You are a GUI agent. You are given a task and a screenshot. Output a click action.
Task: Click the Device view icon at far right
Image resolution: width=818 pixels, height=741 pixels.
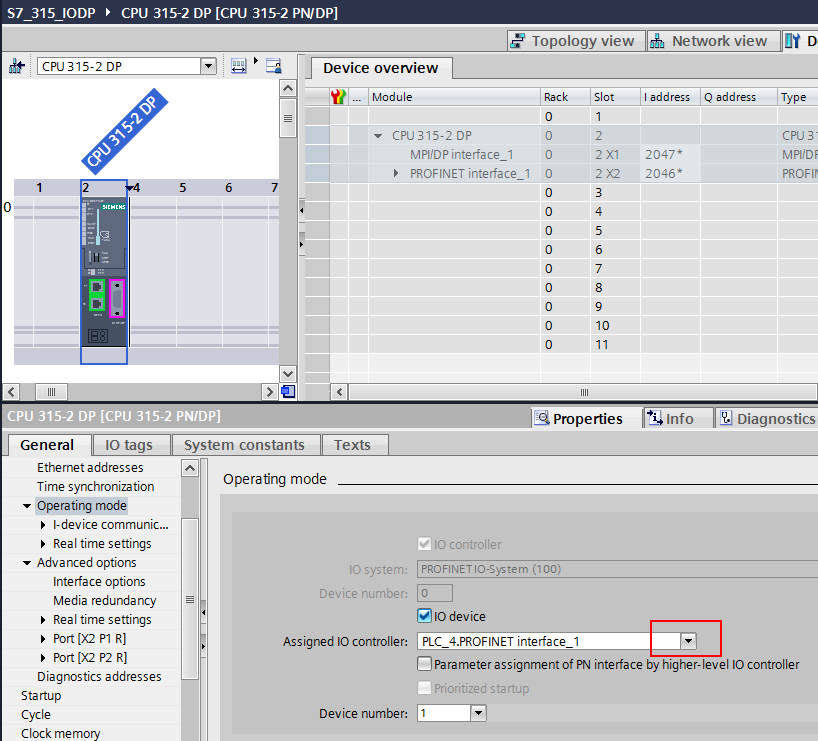(x=792, y=41)
